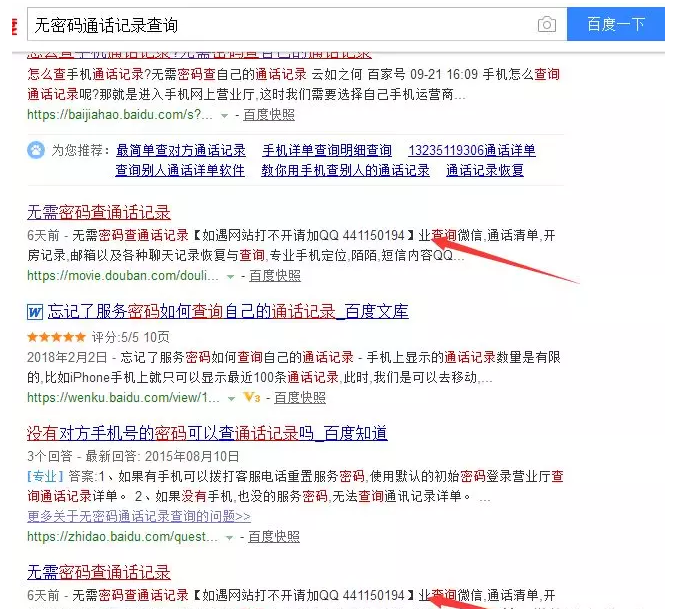Open 没有对方手机号的密码可以查通话记录吗 百度知道 result
The width and height of the screenshot is (675, 609).
point(207,433)
